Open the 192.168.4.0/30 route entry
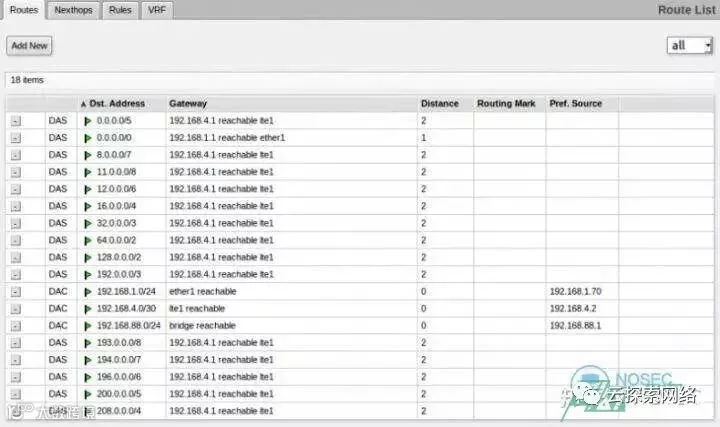 [126, 309]
